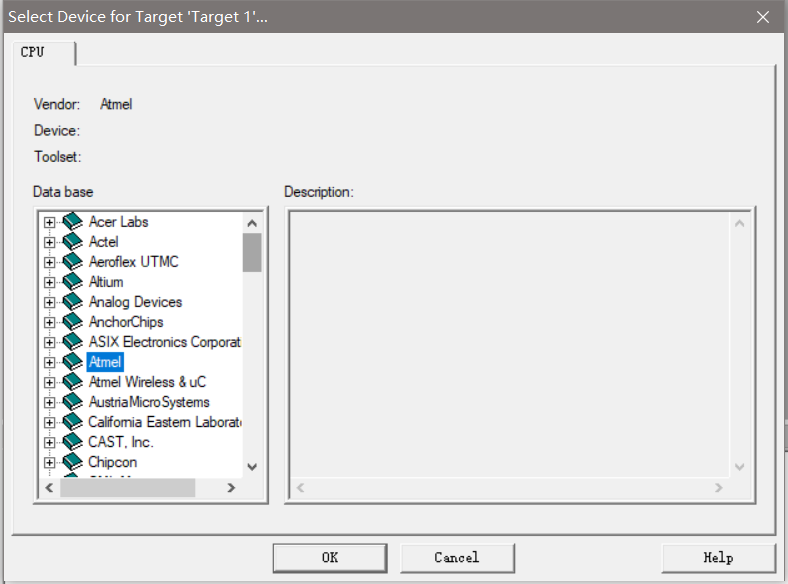The image size is (788, 584).
Task: Click database list scroll down arrow
Action: click(252, 467)
